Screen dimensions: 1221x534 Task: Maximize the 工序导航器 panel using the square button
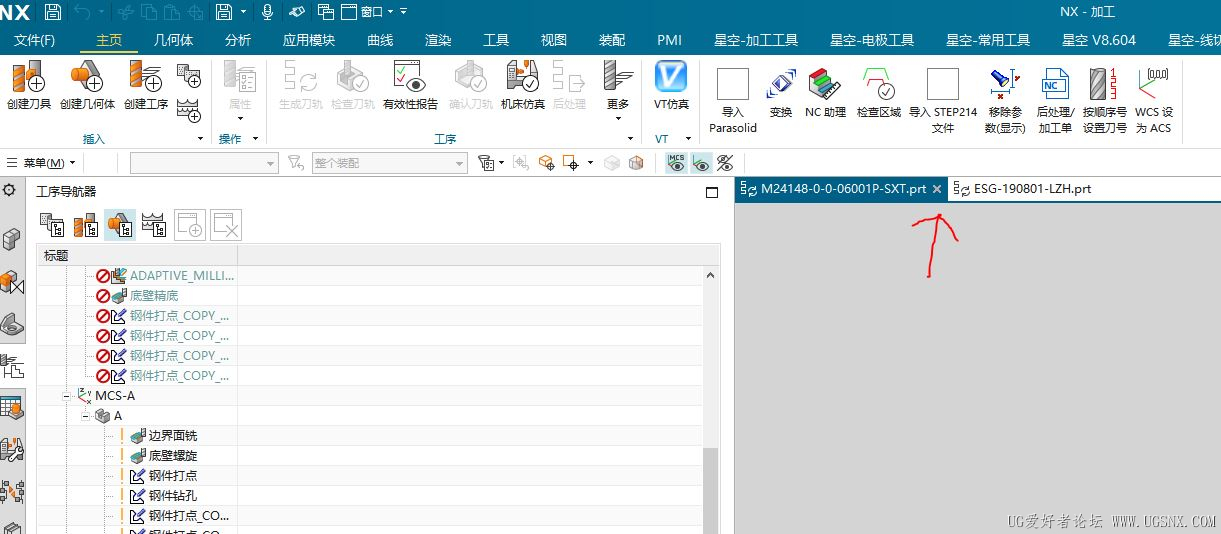(x=712, y=193)
